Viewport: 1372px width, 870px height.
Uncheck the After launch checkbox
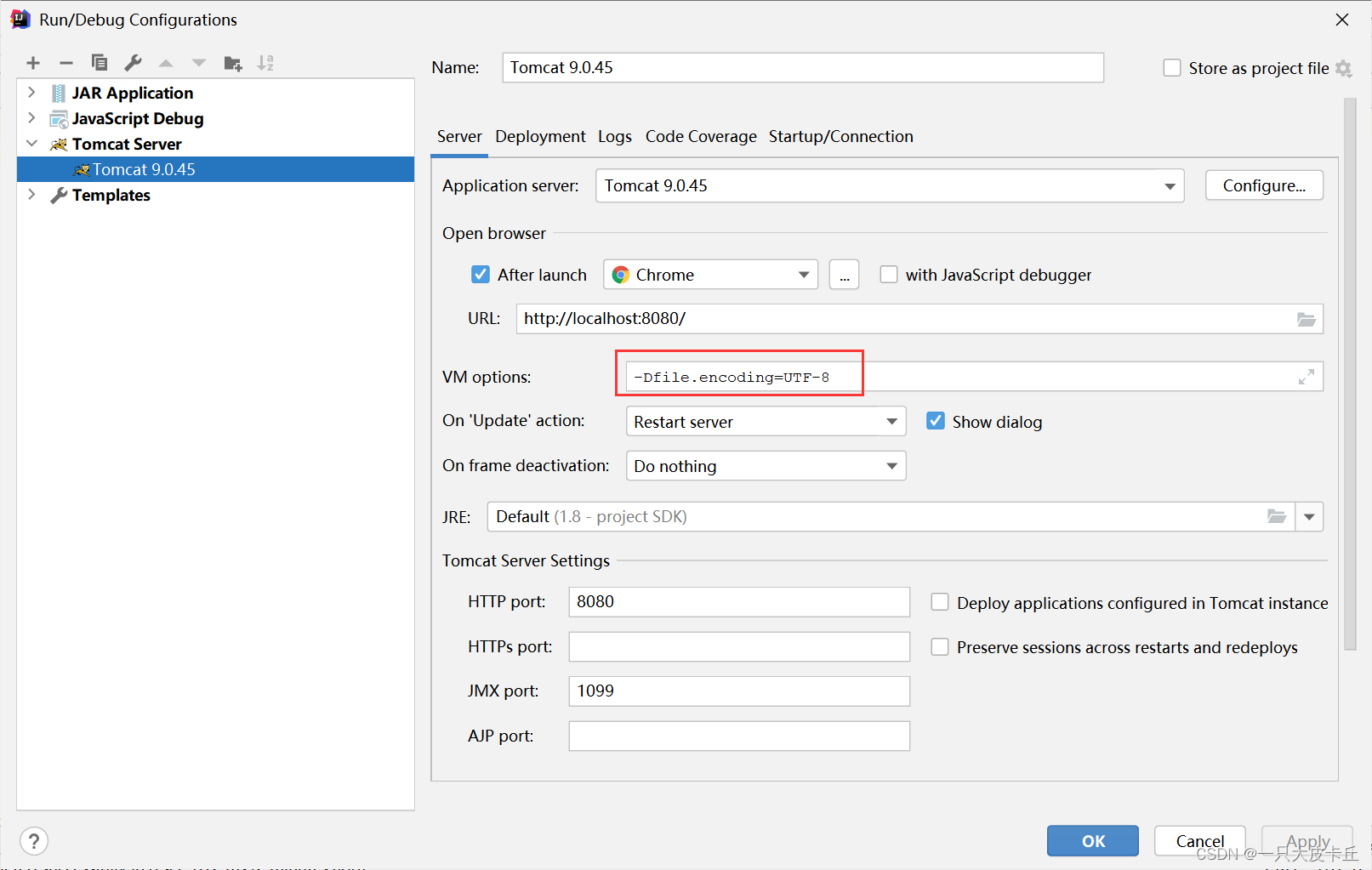coord(481,275)
